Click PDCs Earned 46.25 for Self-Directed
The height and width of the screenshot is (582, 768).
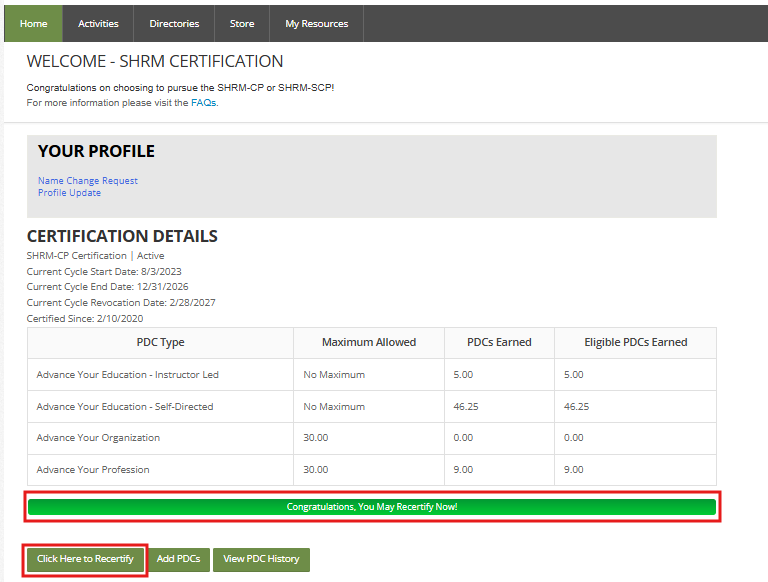click(x=466, y=406)
